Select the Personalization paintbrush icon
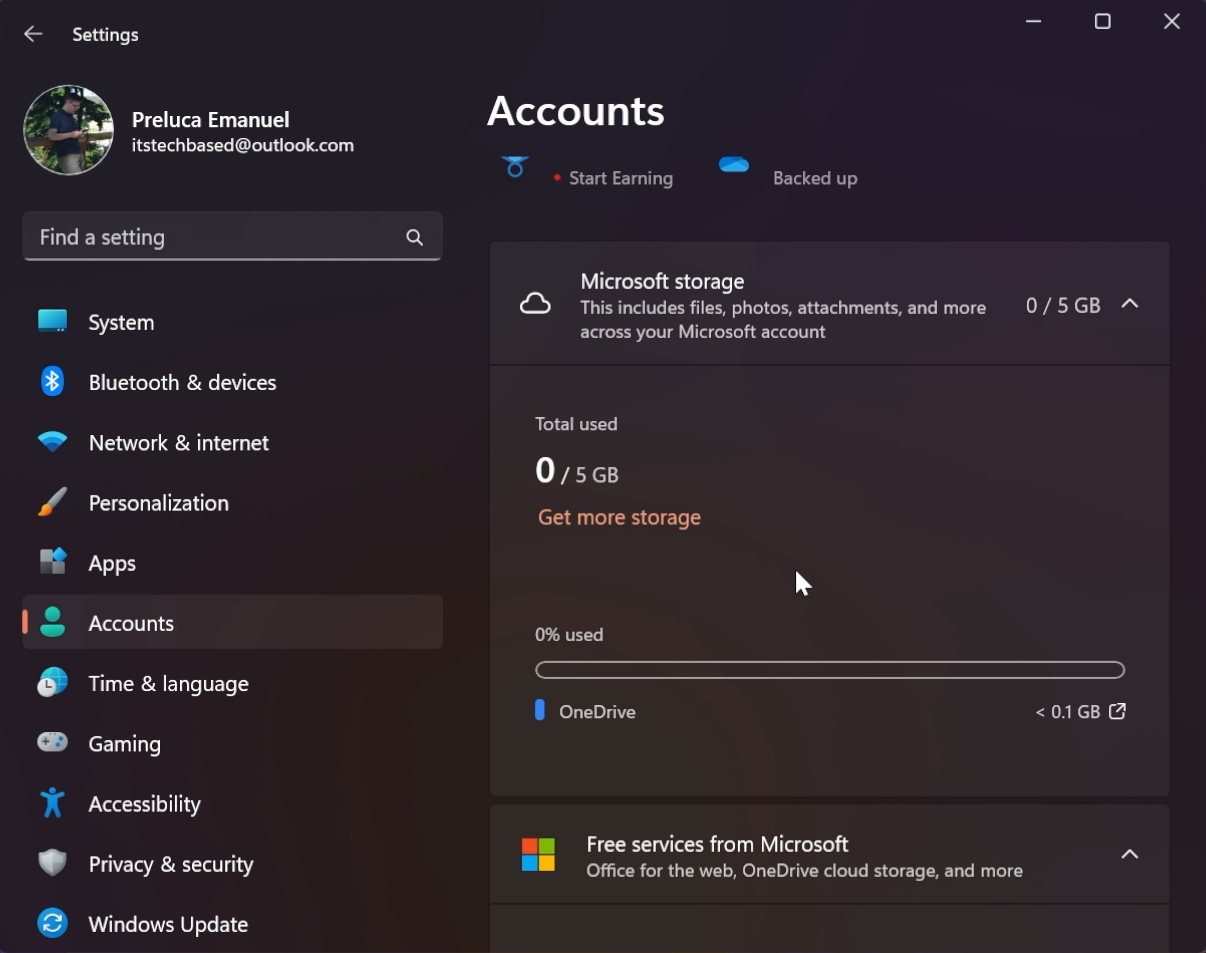The height and width of the screenshot is (953, 1206). [51, 502]
